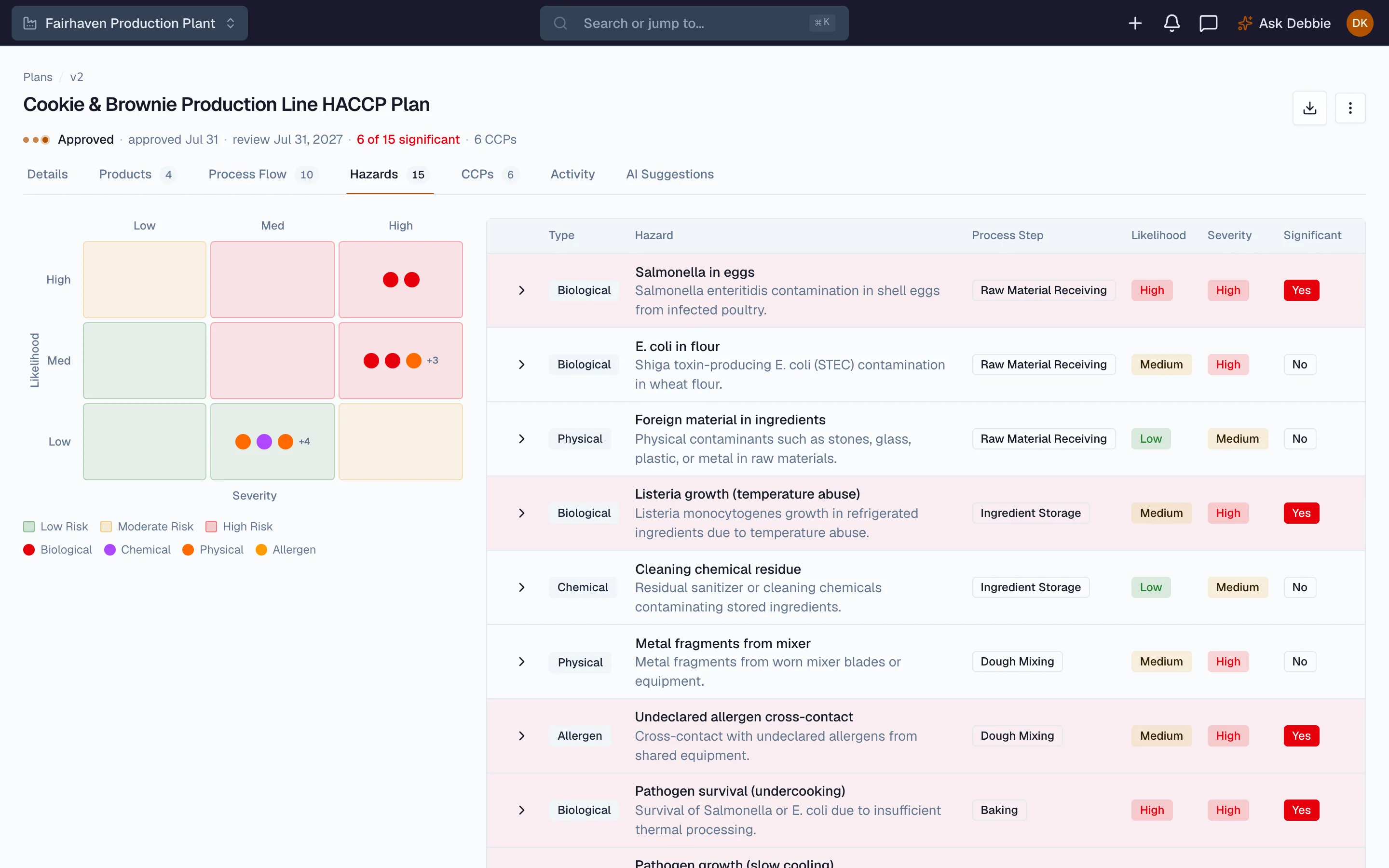Click the Medium severity badge for Foreign material
This screenshot has height=868, width=1389.
click(1238, 439)
